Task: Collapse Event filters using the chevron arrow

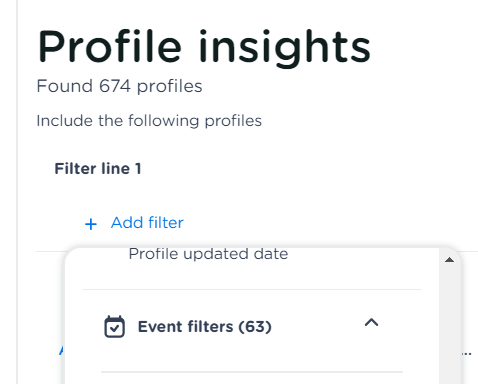Action: point(371,322)
